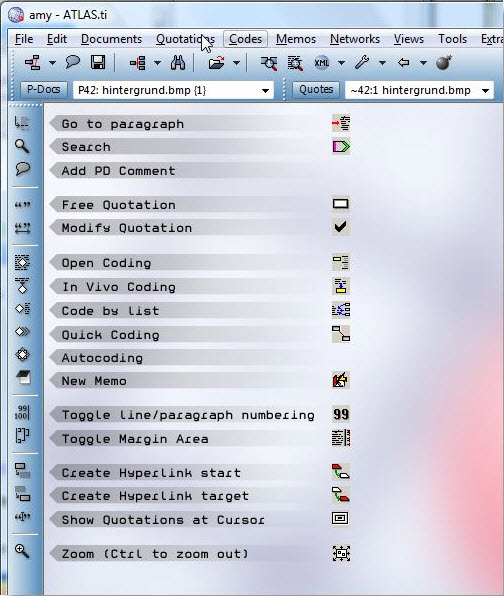Click the Quotes button

click(x=316, y=90)
